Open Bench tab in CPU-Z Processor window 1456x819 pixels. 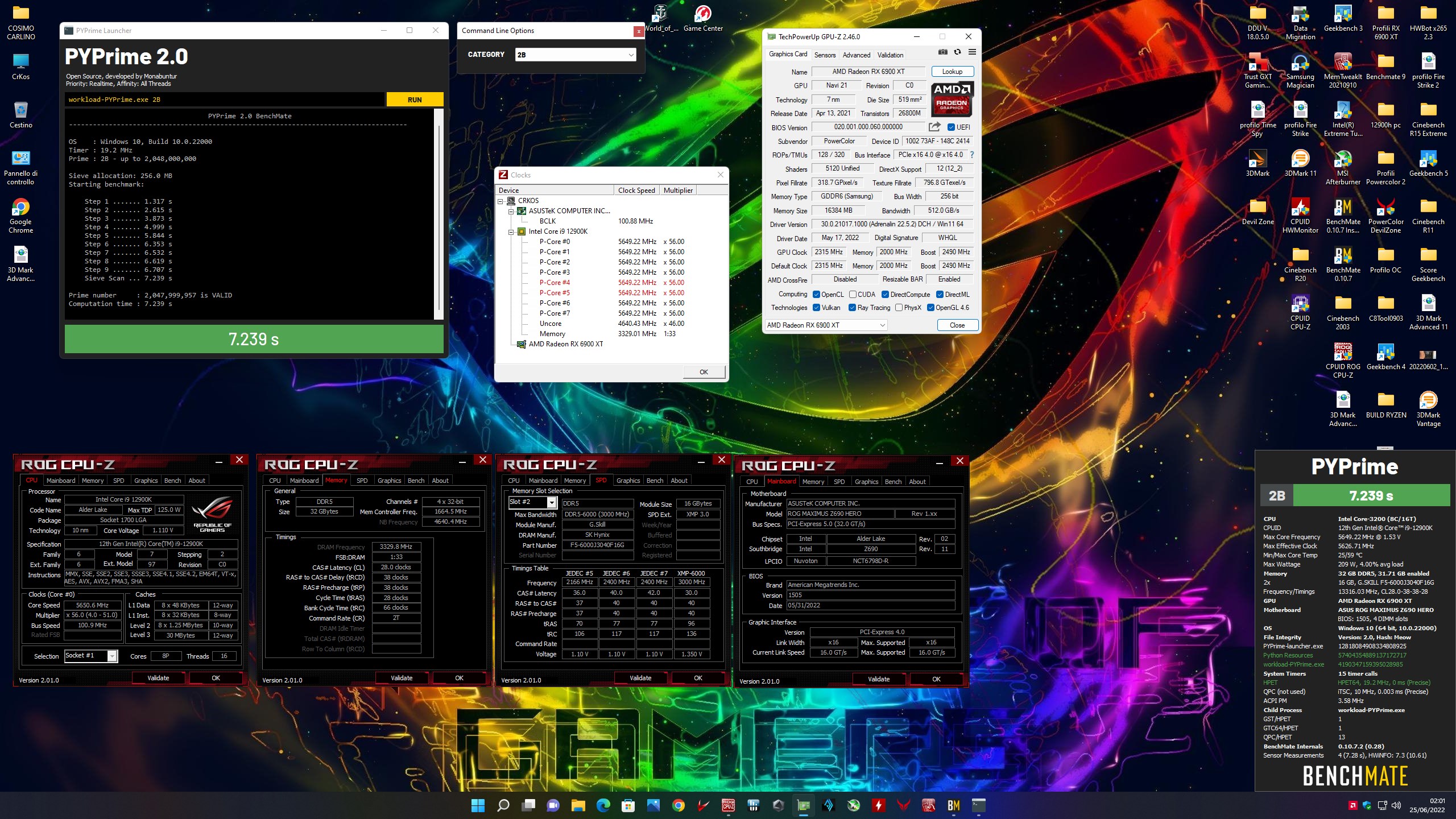tap(172, 481)
